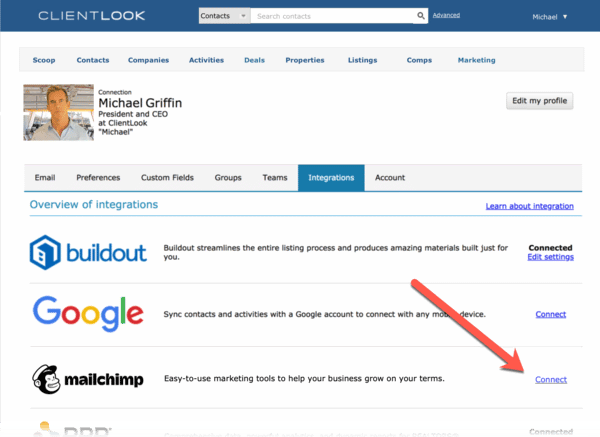Switch to the Account tab
600x437 pixels.
click(390, 178)
